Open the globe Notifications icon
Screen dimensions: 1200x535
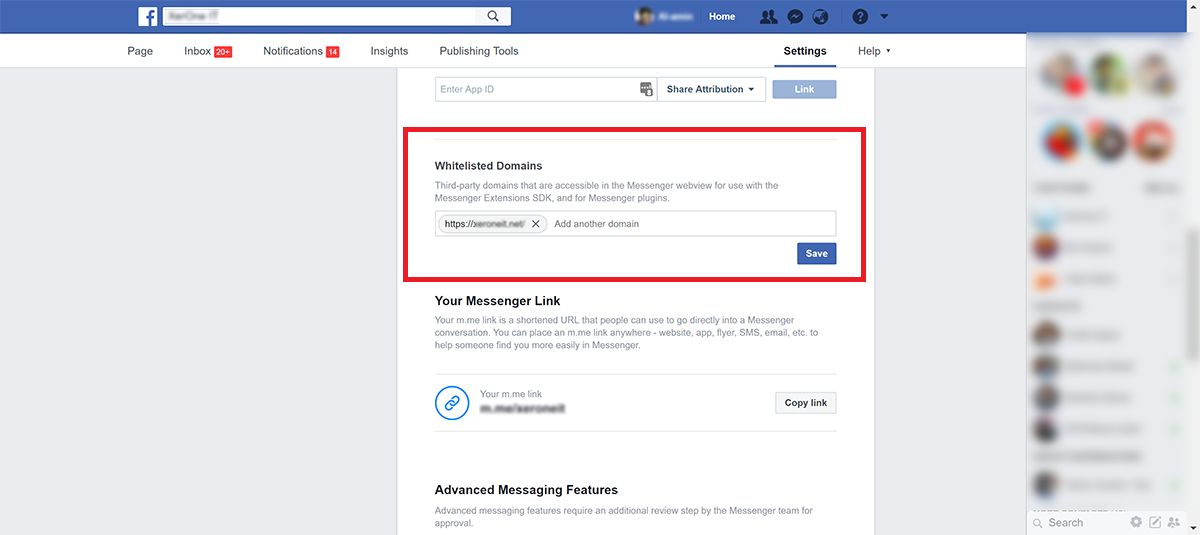(821, 17)
